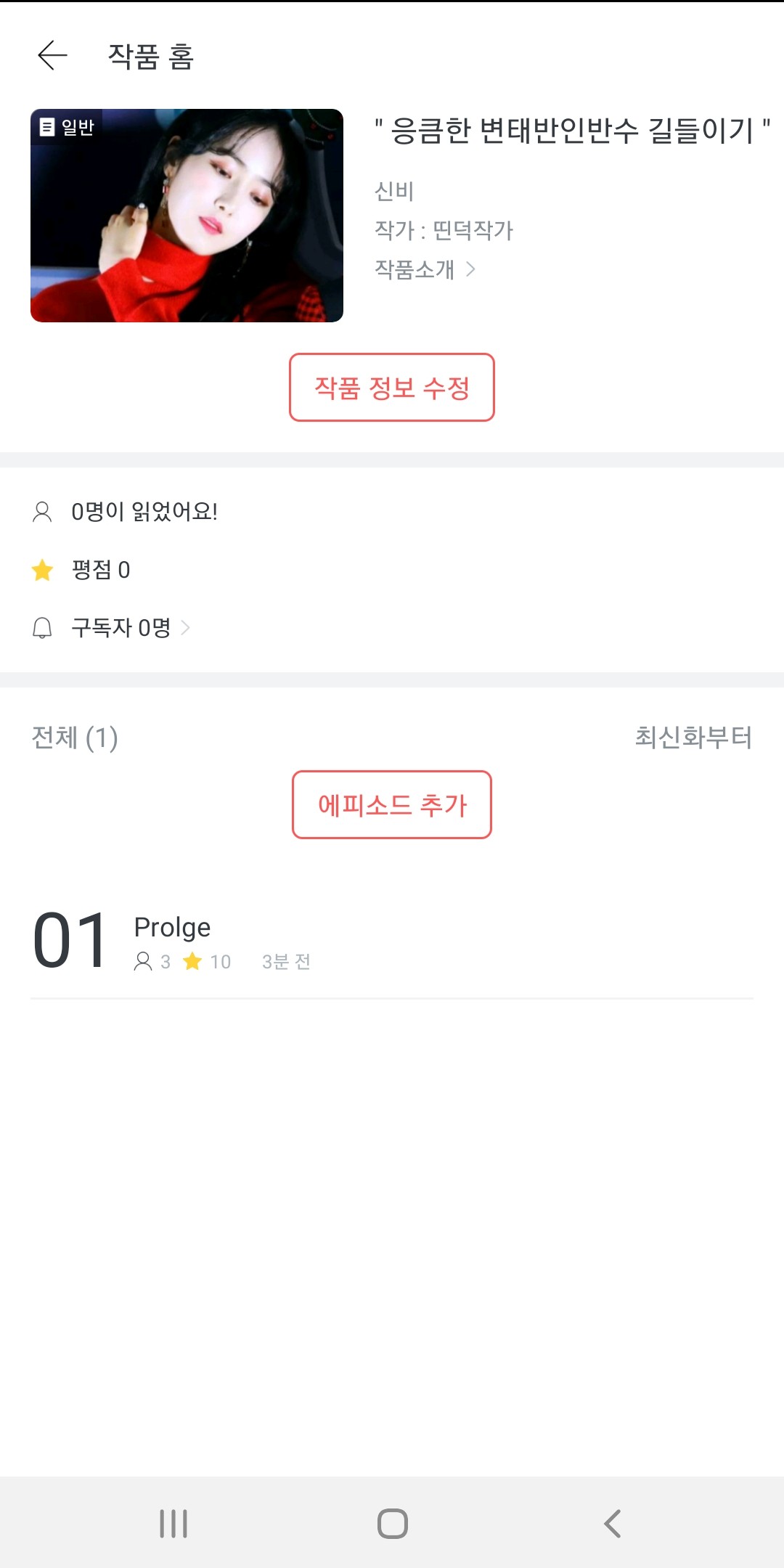Select the 전체 (1) episode tab
784x1568 pixels.
coord(75,738)
